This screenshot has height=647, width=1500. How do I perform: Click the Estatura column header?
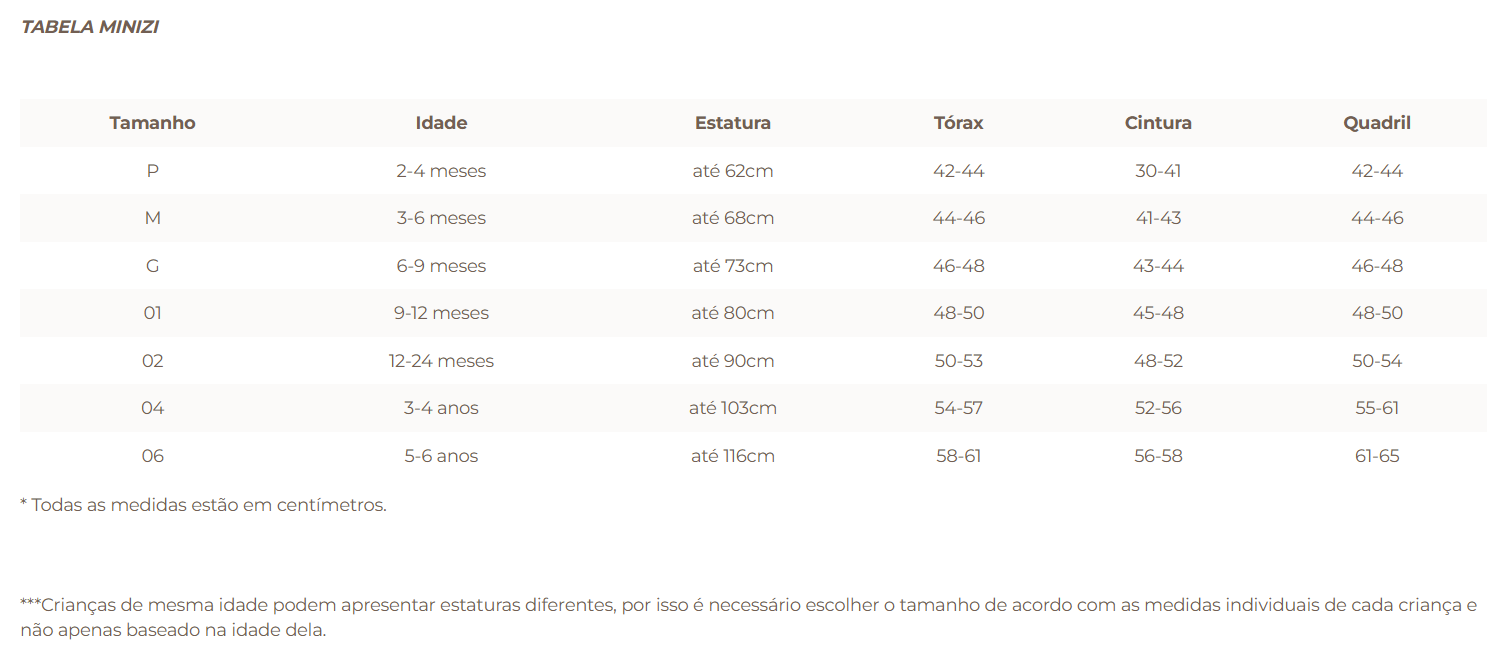pos(733,123)
